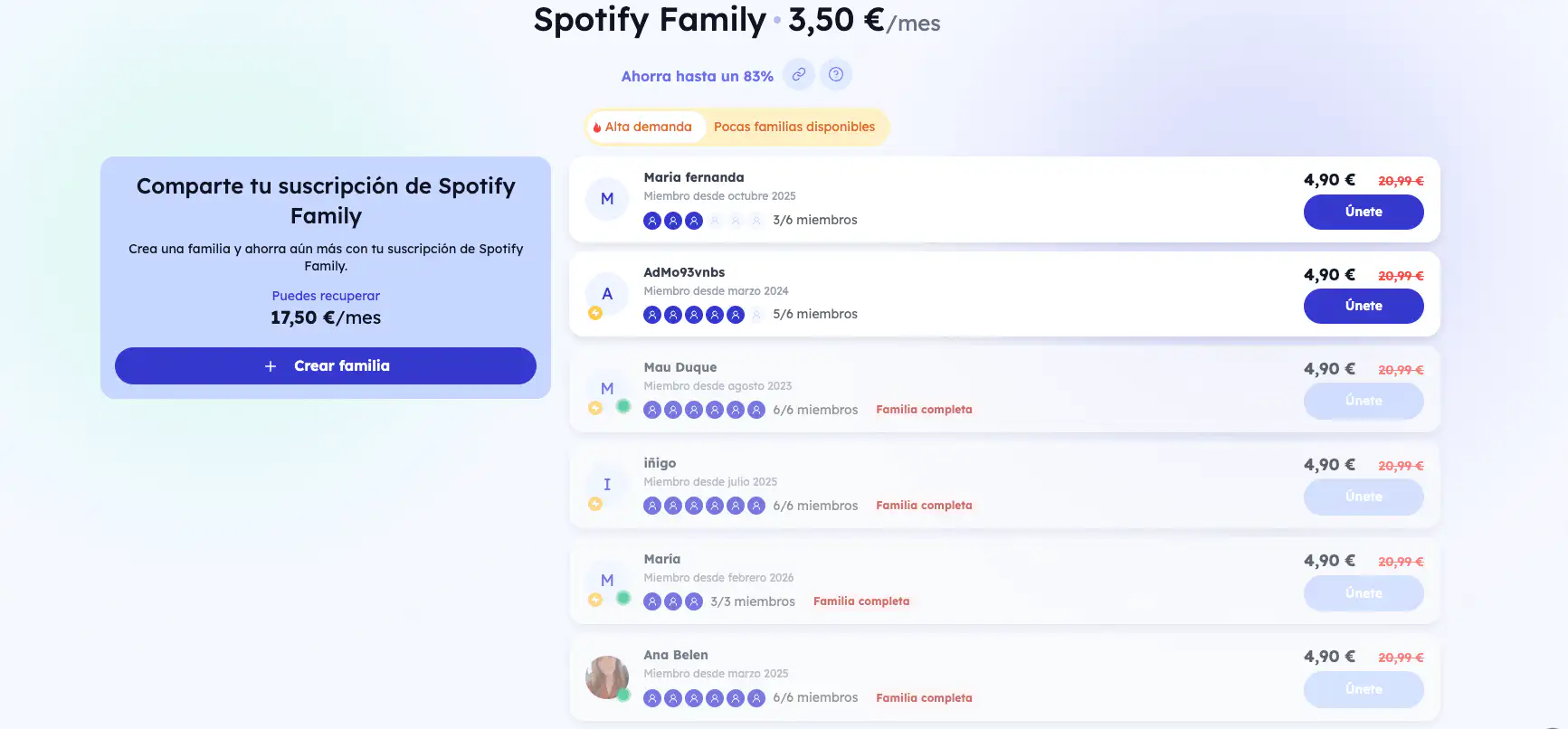Expand Maria fernanda's family member list
Image resolution: width=1568 pixels, height=729 pixels.
pyautogui.click(x=815, y=219)
